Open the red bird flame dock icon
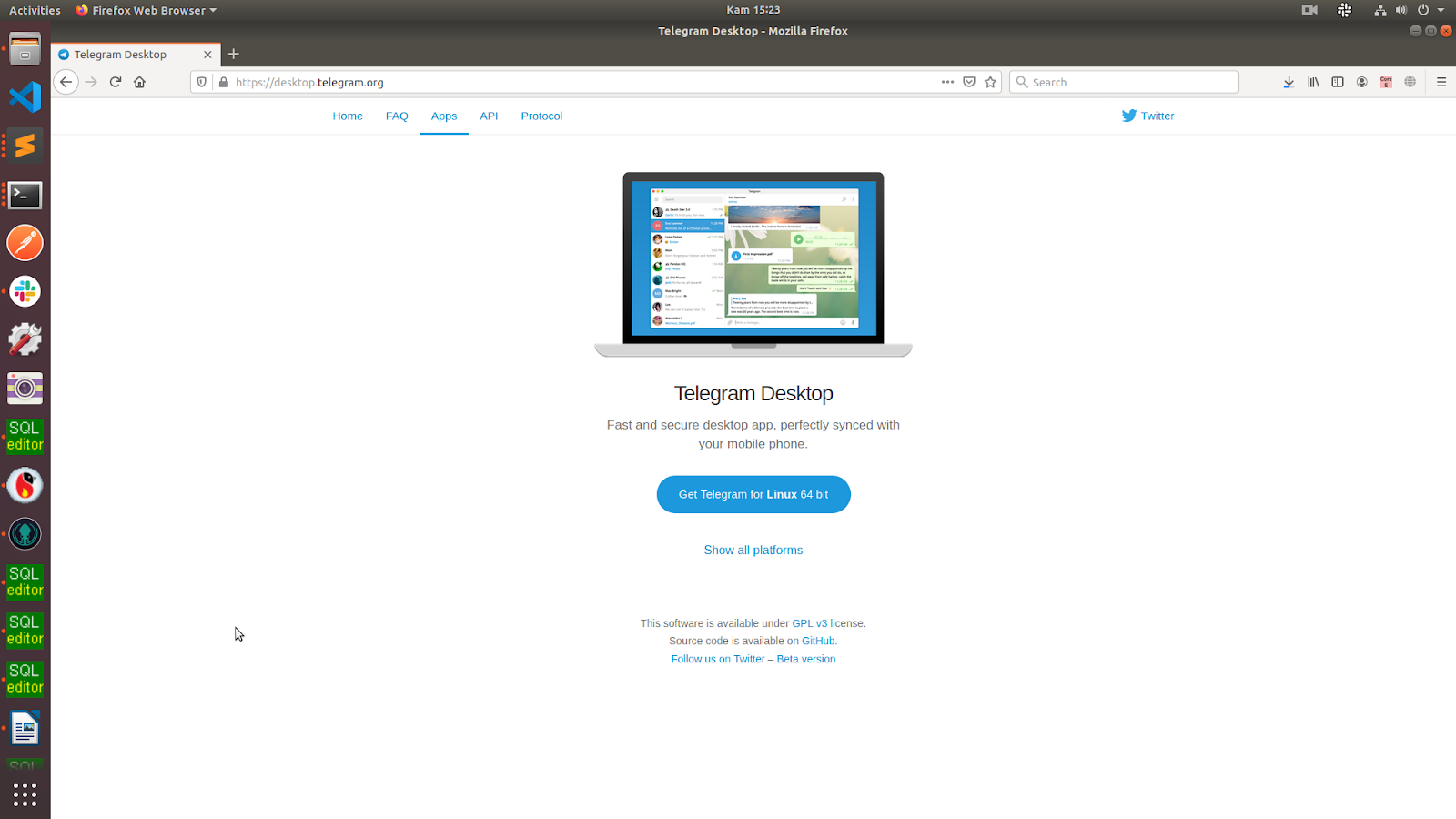 [25, 485]
